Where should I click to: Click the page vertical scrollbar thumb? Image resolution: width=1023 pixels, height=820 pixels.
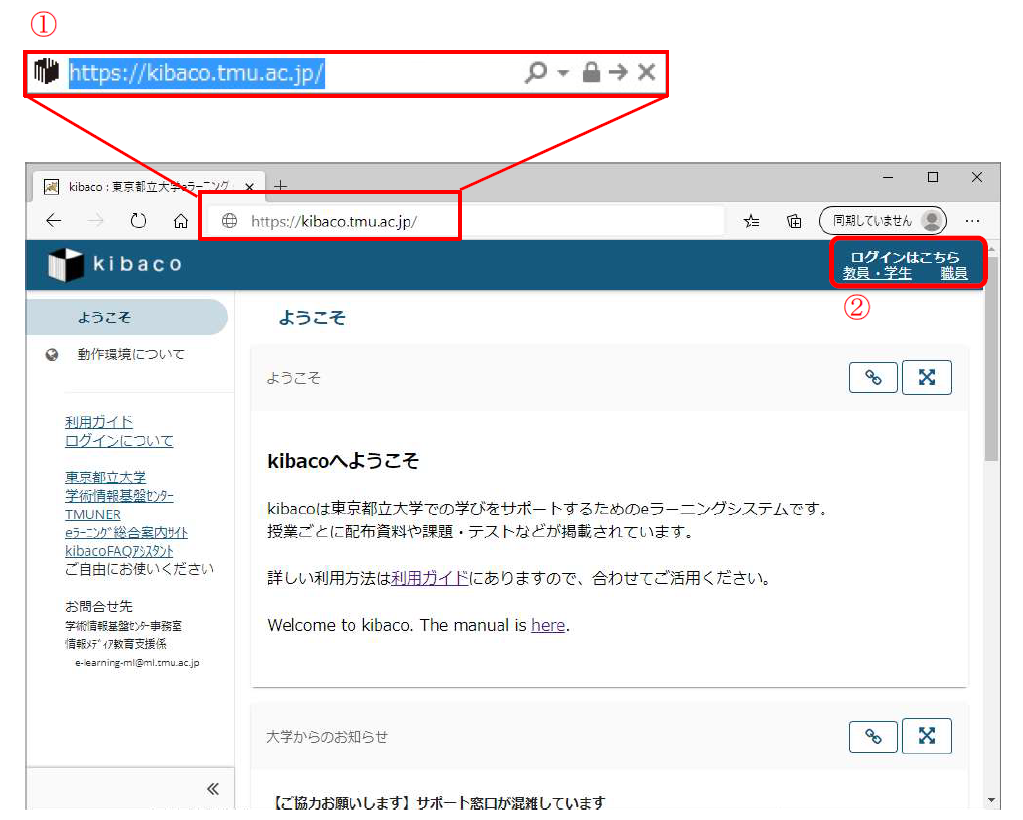991,359
